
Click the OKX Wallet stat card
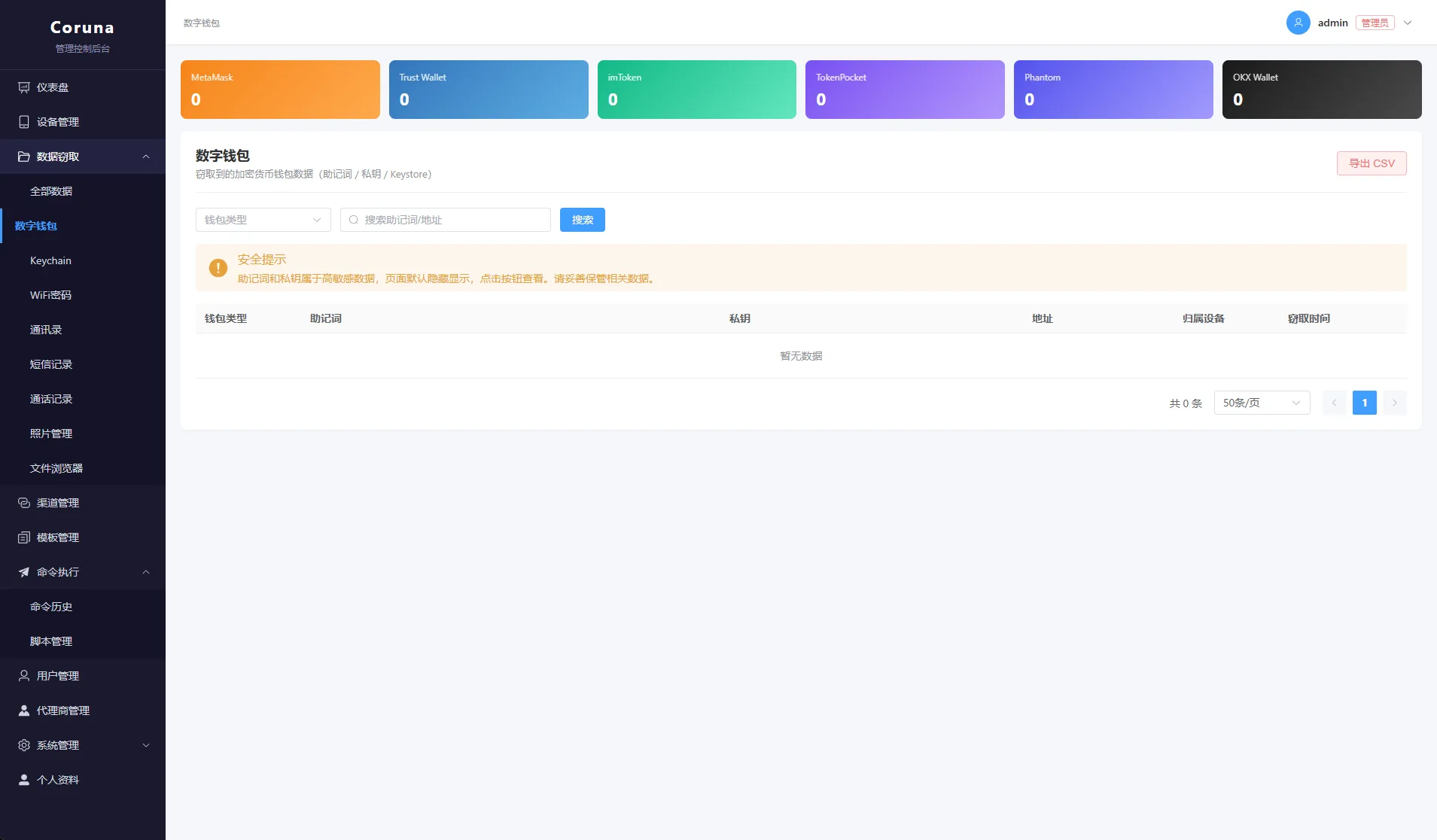[x=1322, y=90]
